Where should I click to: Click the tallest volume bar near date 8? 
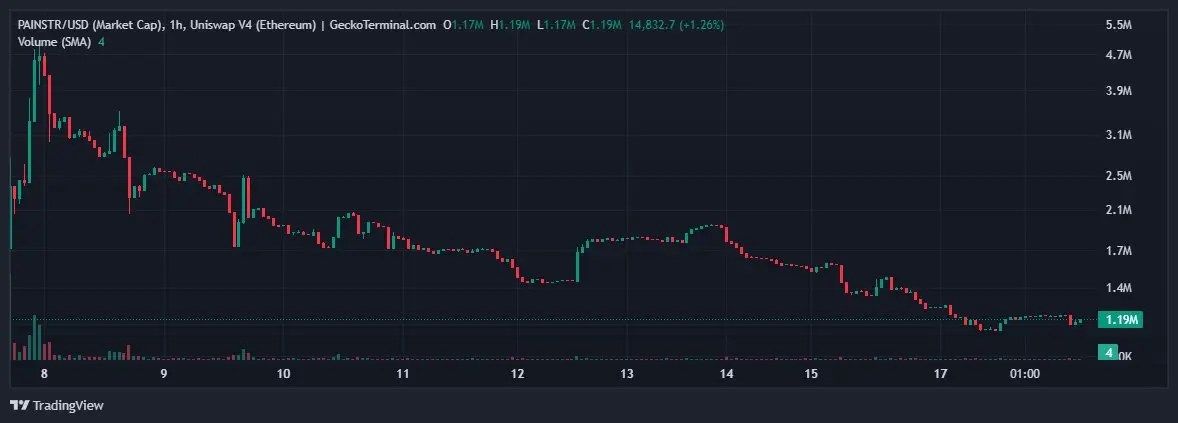click(x=35, y=337)
